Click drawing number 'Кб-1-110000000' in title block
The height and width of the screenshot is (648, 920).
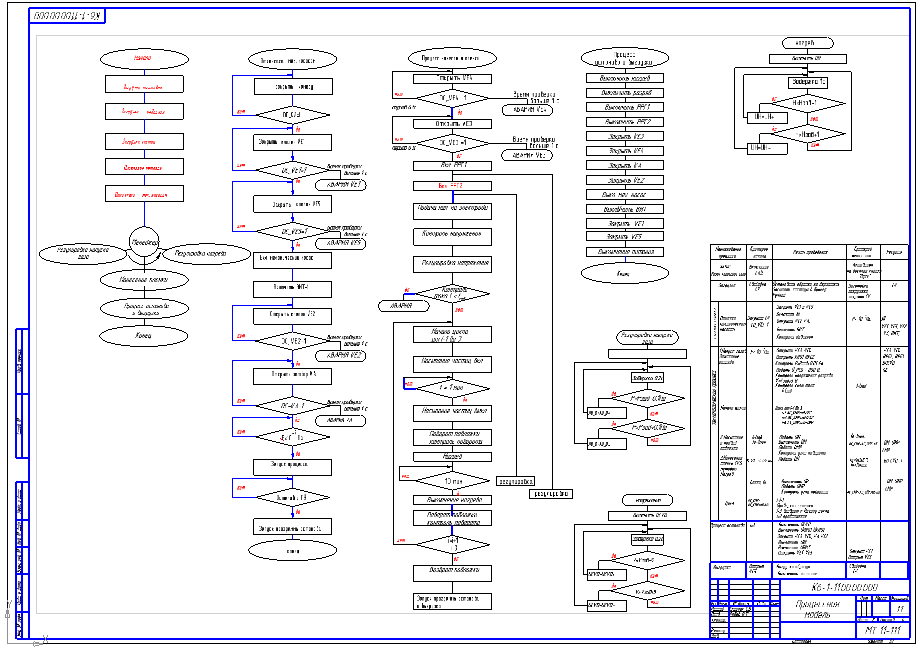(844, 588)
